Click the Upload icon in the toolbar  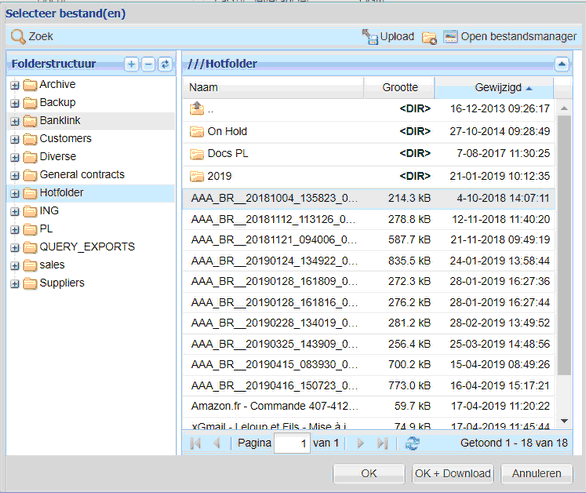click(370, 37)
